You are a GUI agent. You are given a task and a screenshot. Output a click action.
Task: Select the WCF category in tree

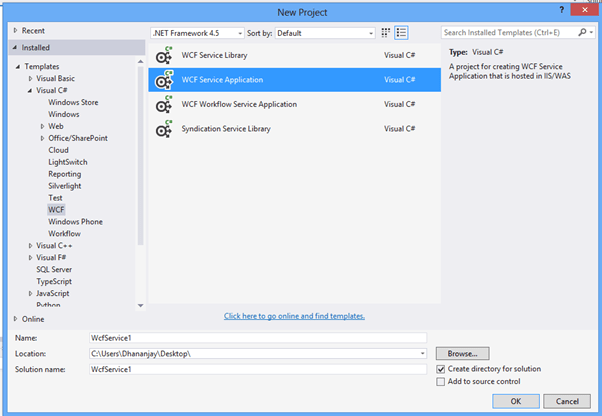coord(56,210)
